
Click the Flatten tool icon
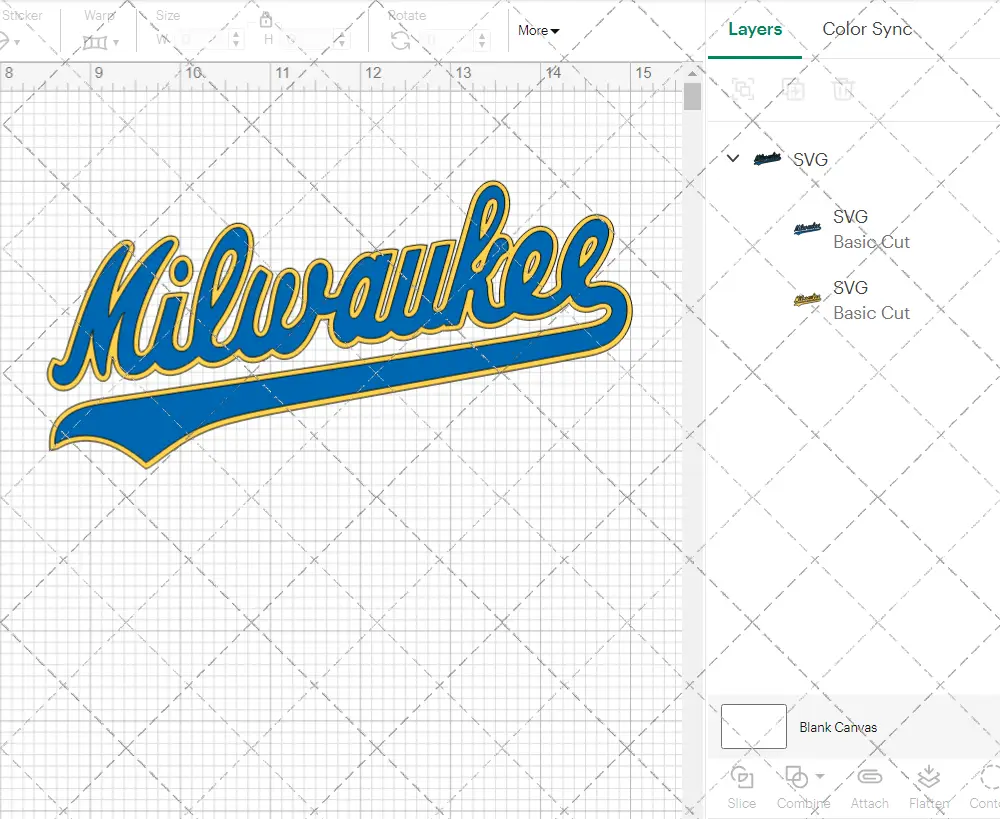click(929, 778)
